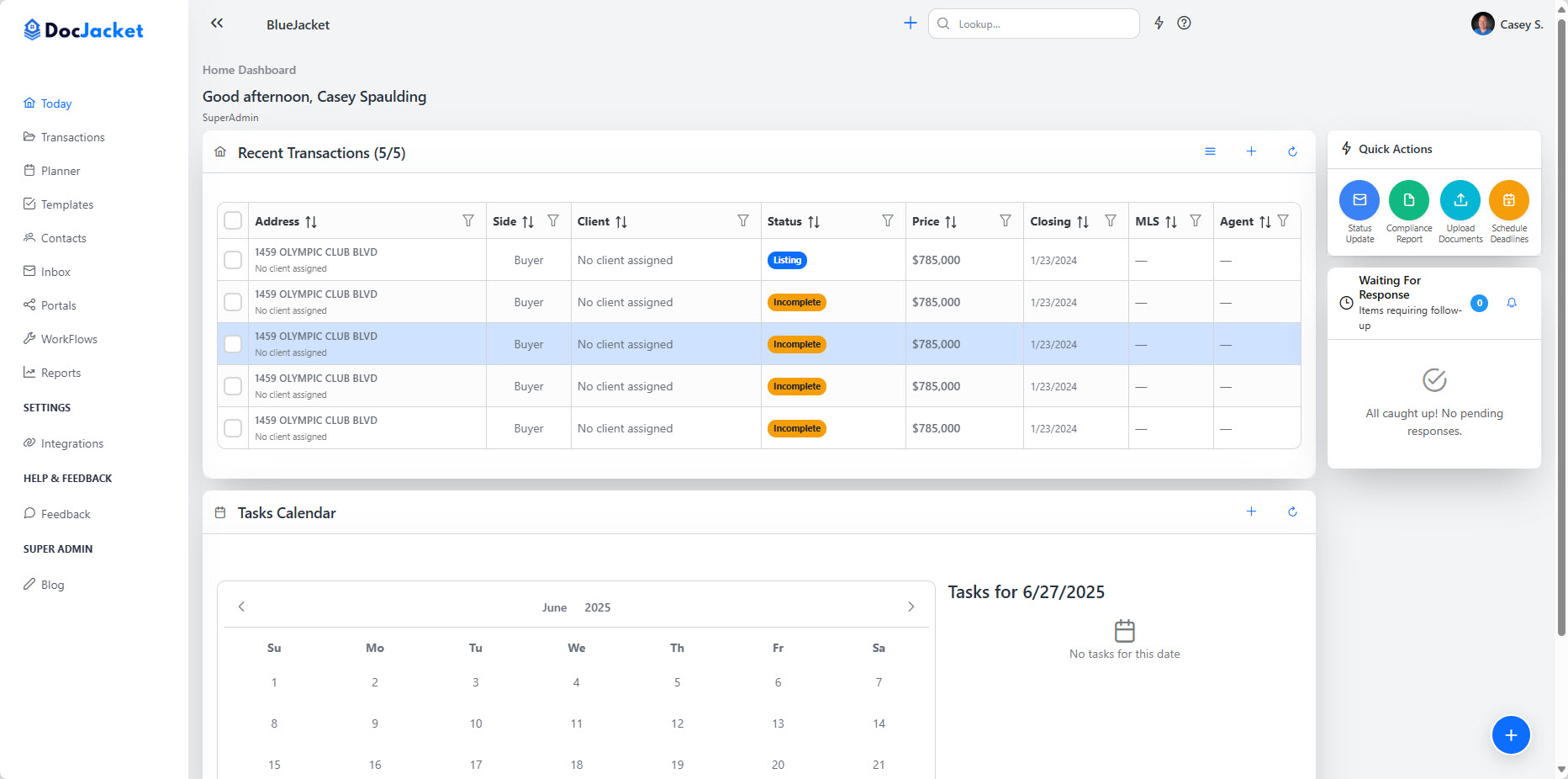Click the Listing status badge
Image resolution: width=1568 pixels, height=779 pixels.
pyautogui.click(x=787, y=260)
